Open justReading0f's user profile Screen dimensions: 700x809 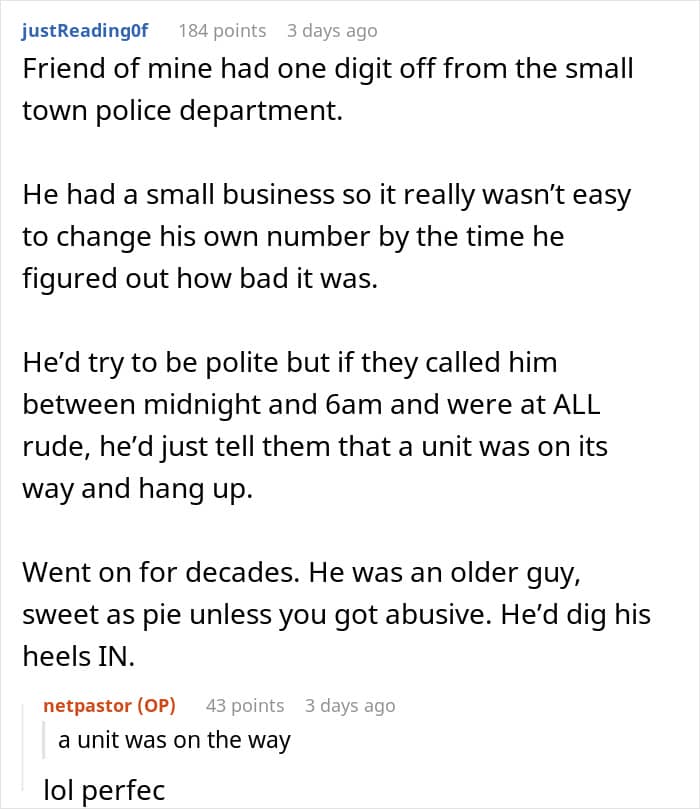click(84, 30)
